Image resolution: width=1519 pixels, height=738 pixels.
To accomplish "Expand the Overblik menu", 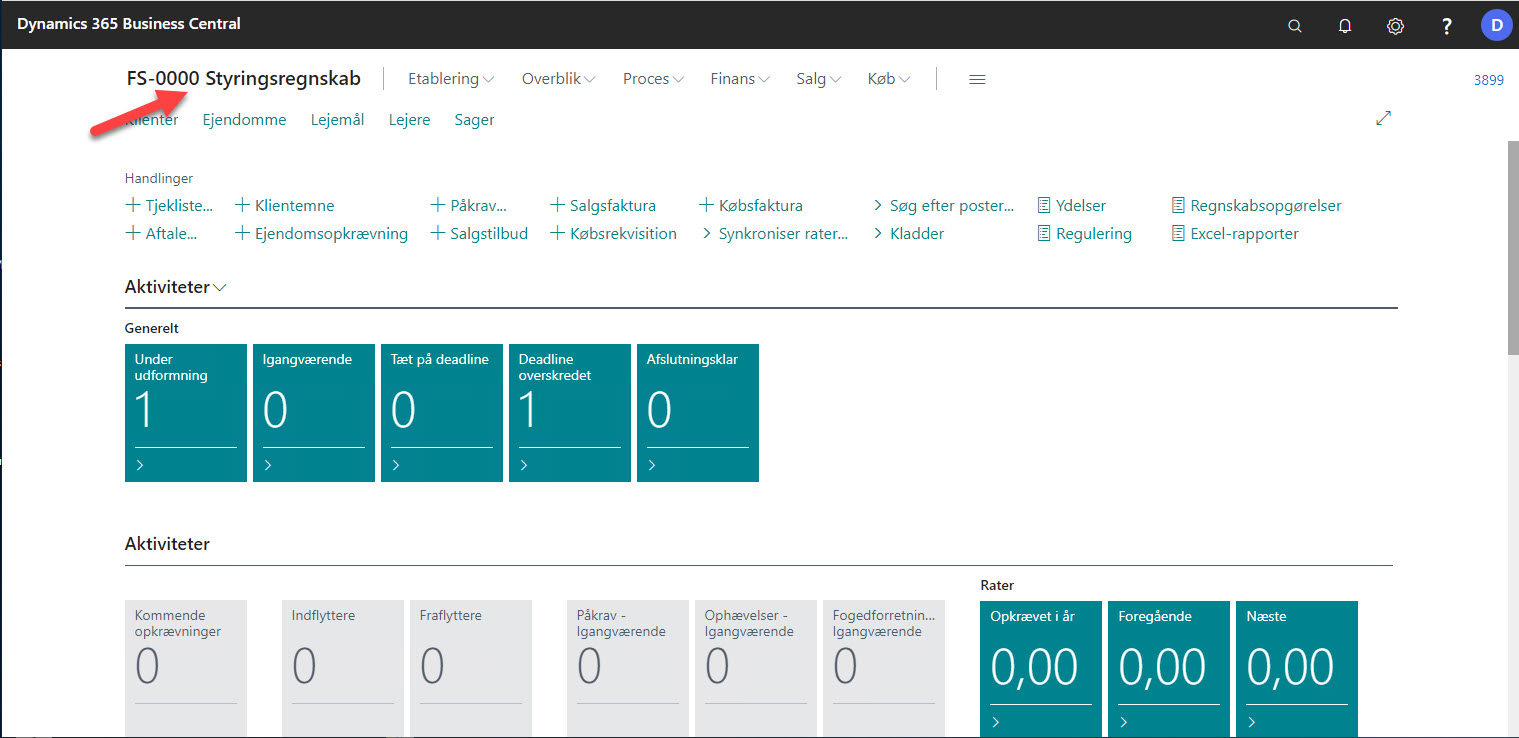I will coord(559,79).
